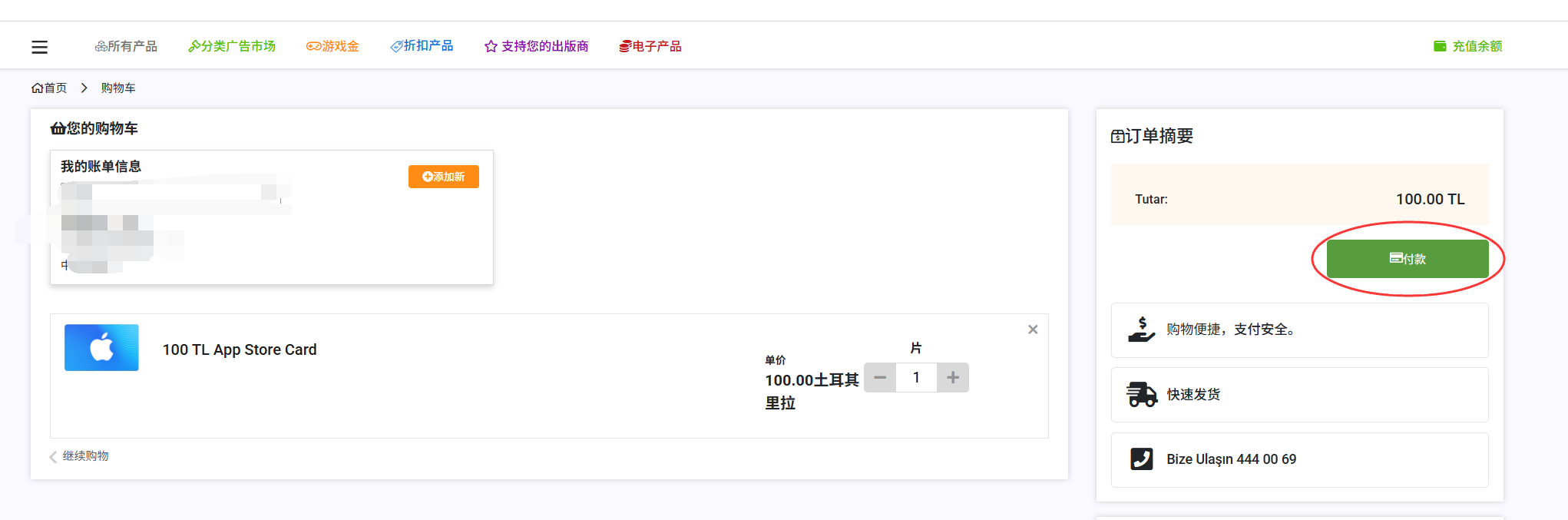Click the Apple App Store card thumbnail
The image size is (1568, 520).
[101, 348]
